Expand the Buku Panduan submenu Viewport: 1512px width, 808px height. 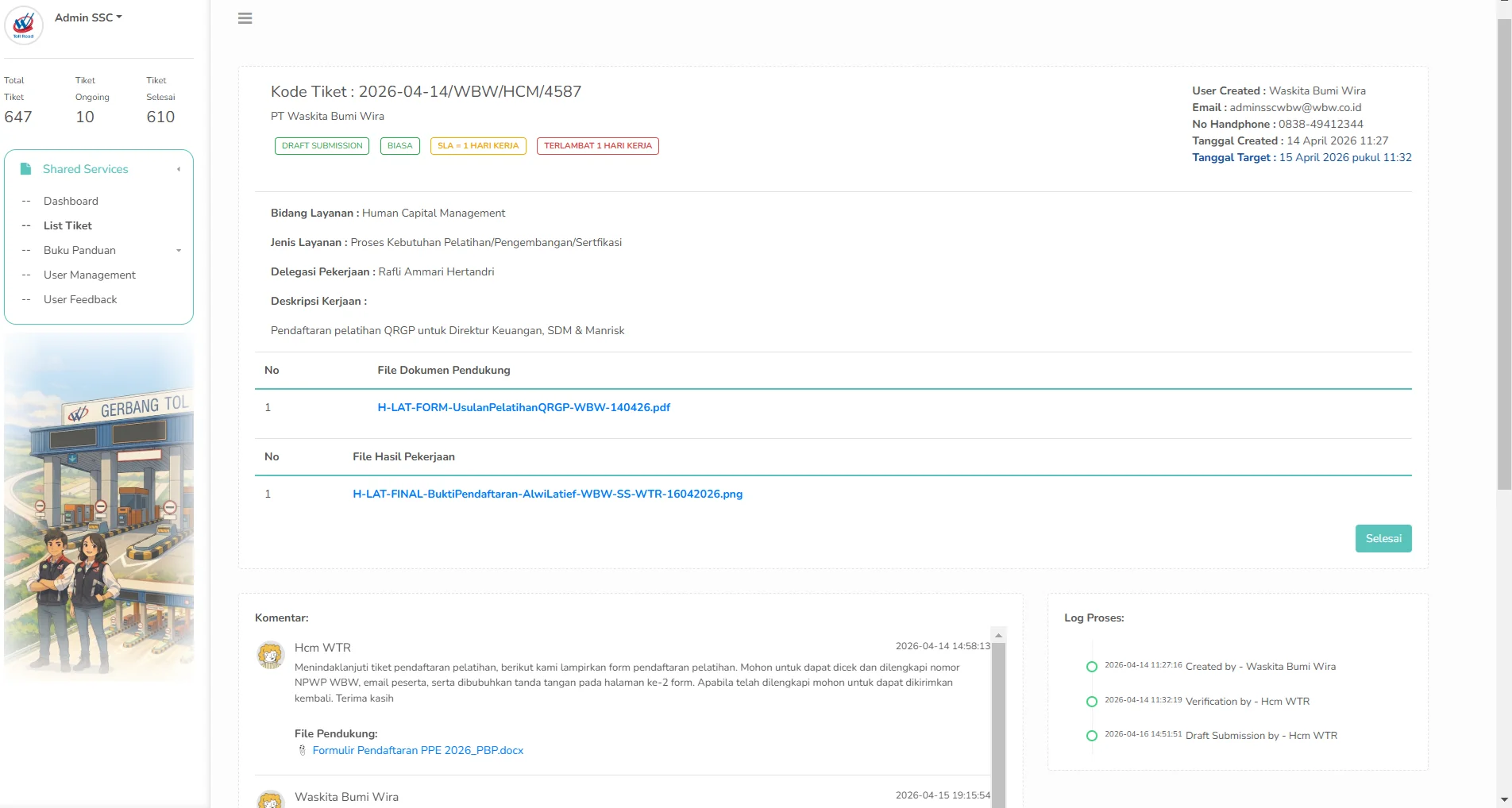[x=179, y=250]
